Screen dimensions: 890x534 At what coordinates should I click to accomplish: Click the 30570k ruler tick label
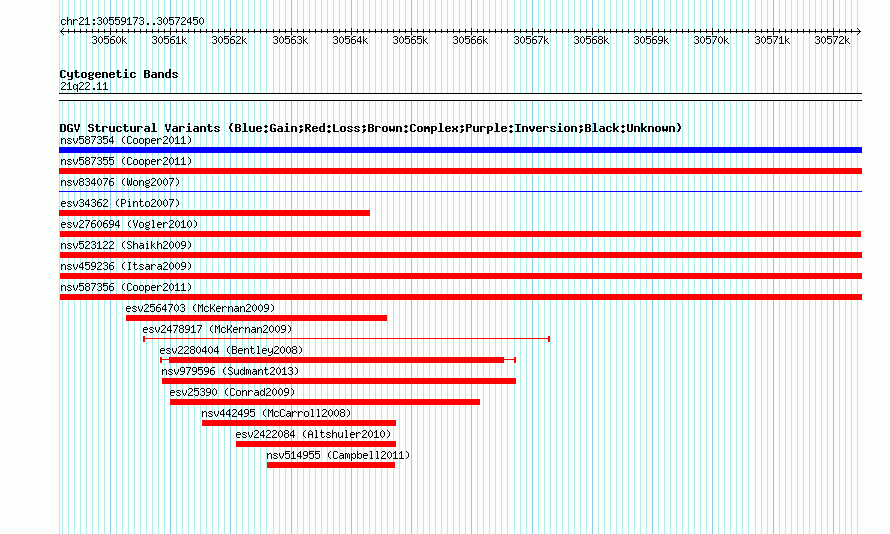711,40
